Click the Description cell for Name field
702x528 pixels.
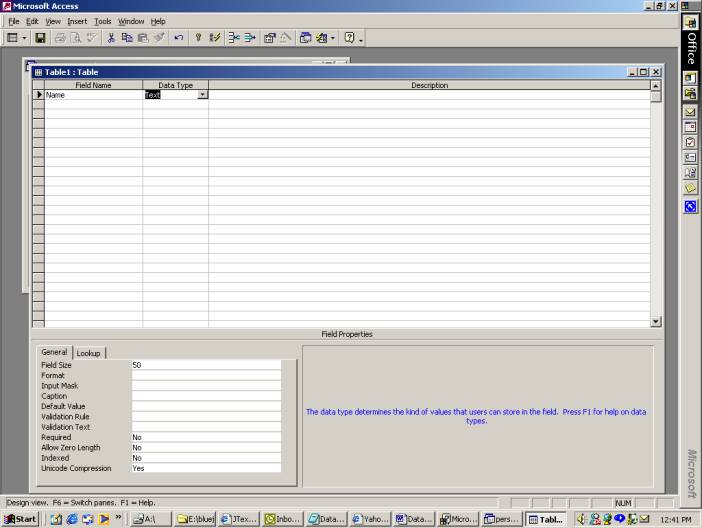click(429, 94)
